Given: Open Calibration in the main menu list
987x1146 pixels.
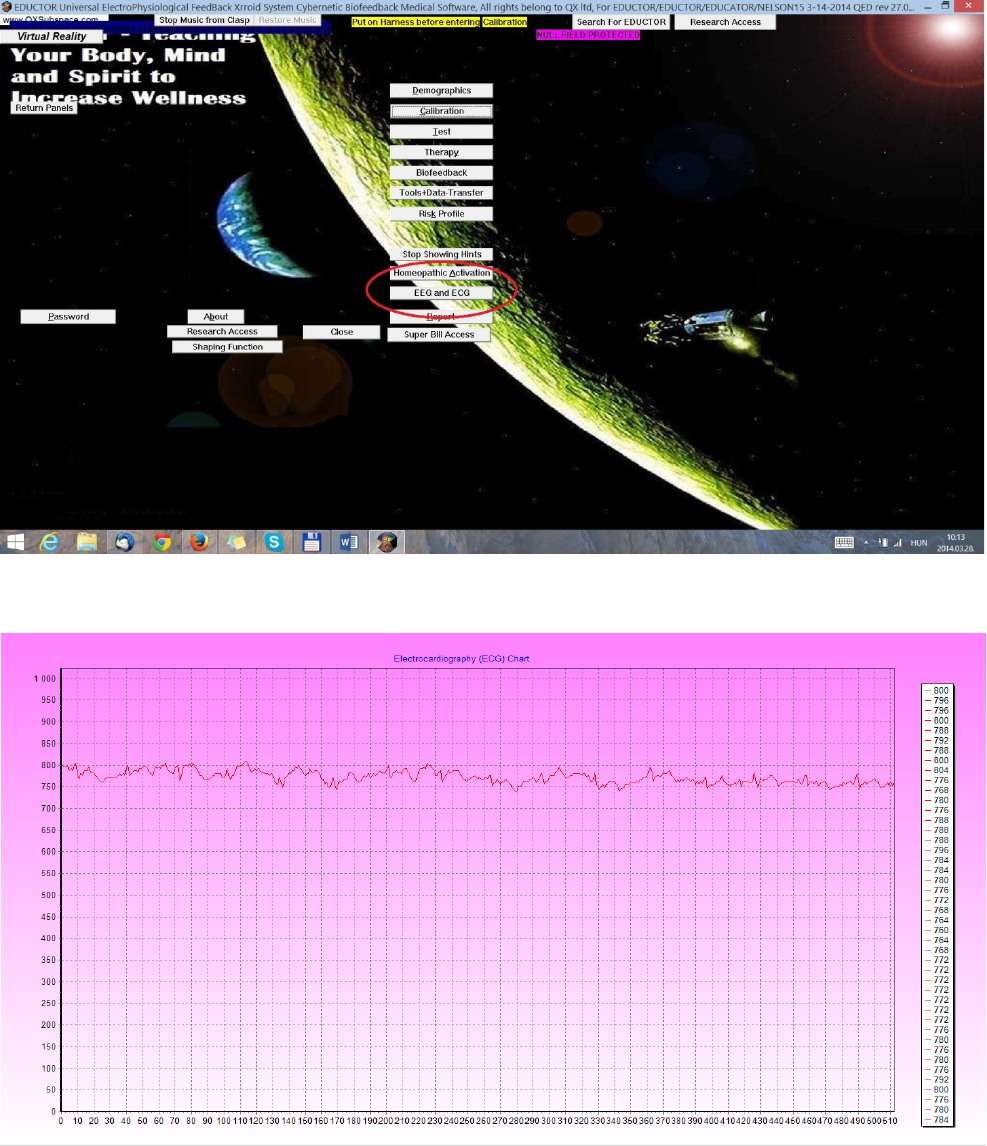Looking at the screenshot, I should tap(442, 111).
